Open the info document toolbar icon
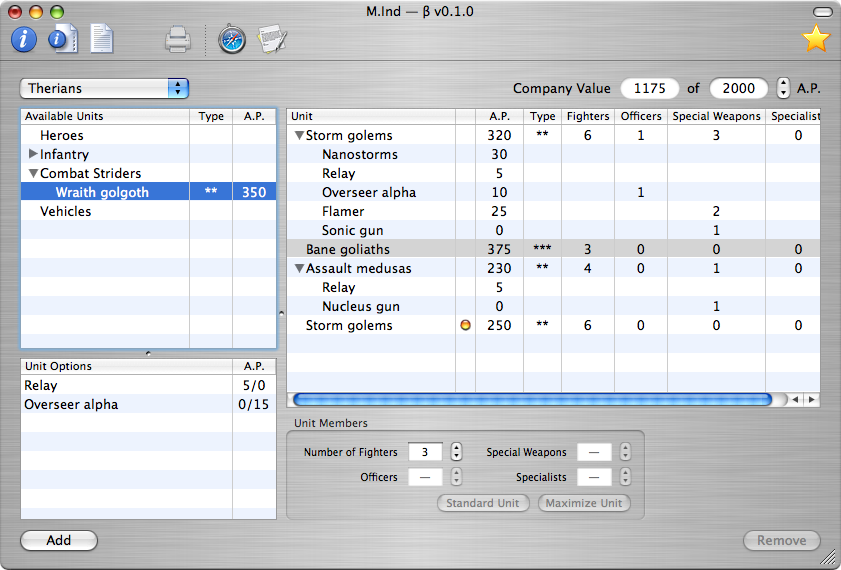The width and height of the screenshot is (841, 570). coord(63,40)
